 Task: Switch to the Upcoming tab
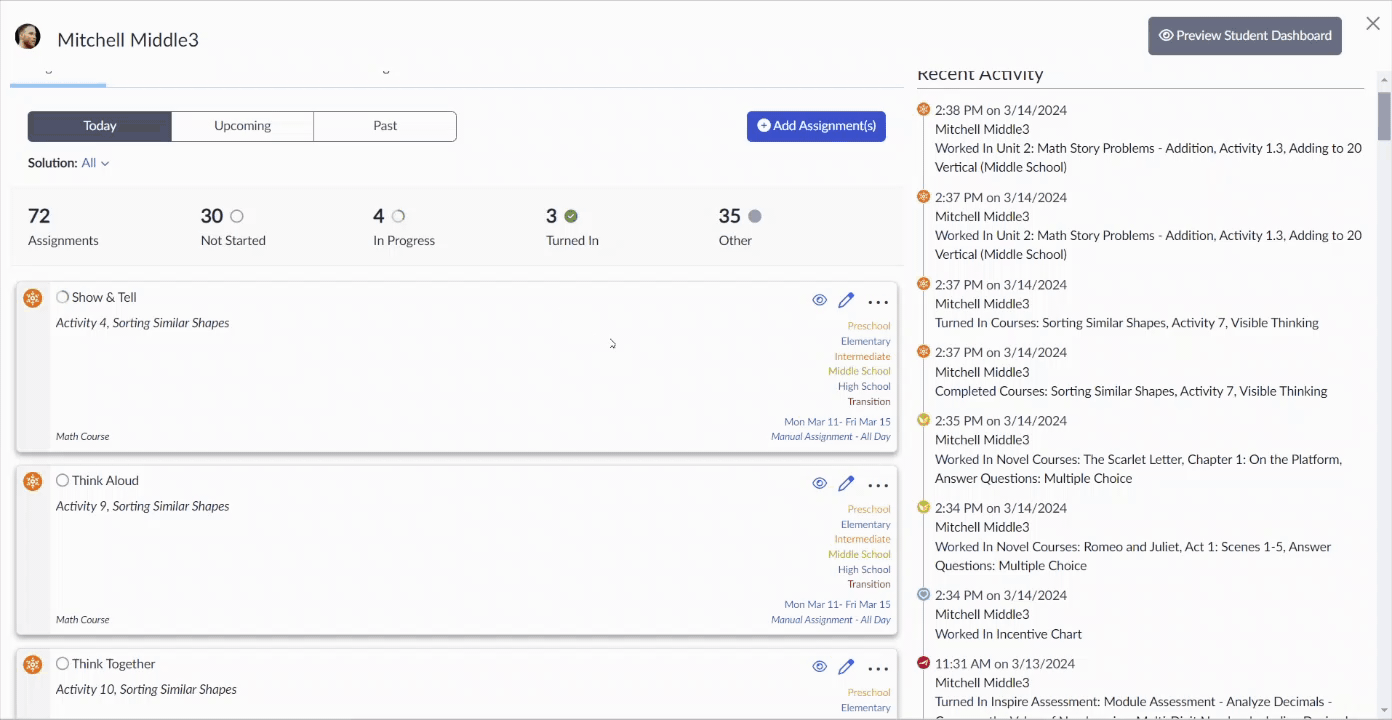242,126
